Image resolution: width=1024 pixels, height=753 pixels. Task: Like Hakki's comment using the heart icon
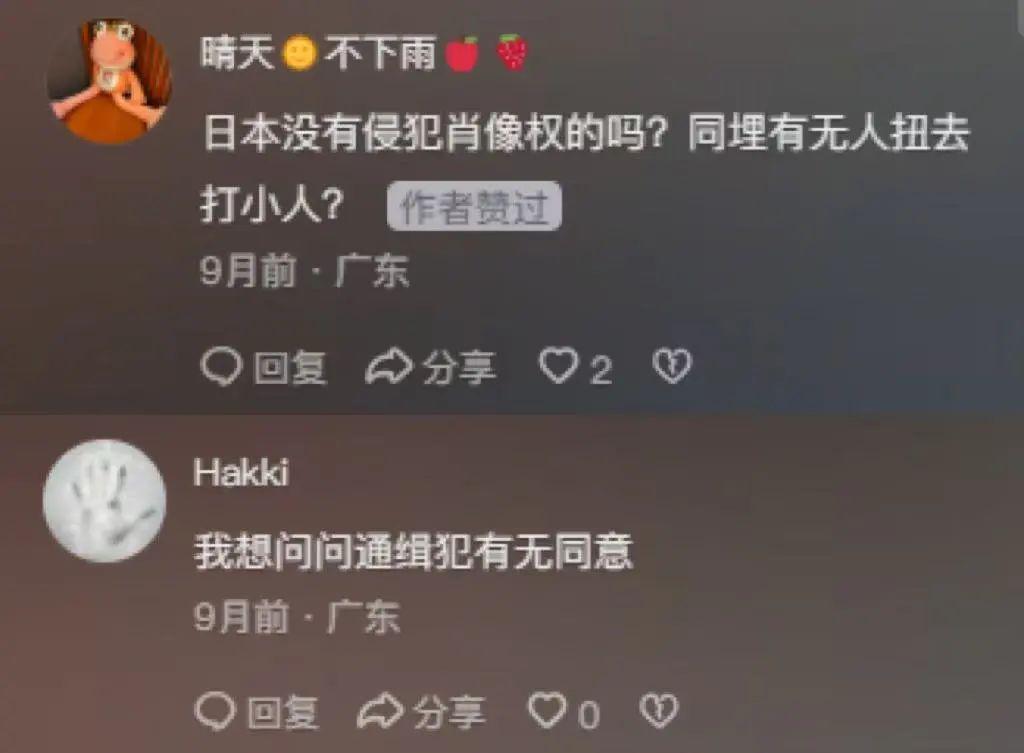547,710
